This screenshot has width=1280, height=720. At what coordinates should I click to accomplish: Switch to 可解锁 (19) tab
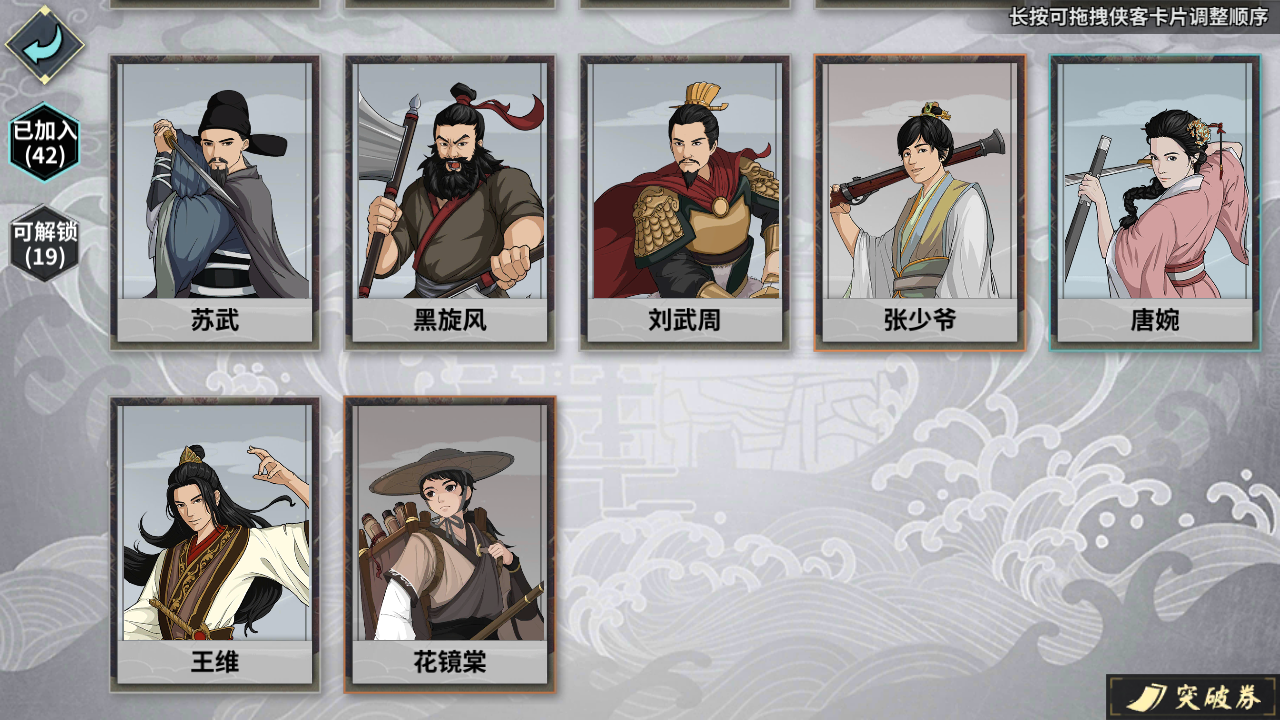(44, 244)
